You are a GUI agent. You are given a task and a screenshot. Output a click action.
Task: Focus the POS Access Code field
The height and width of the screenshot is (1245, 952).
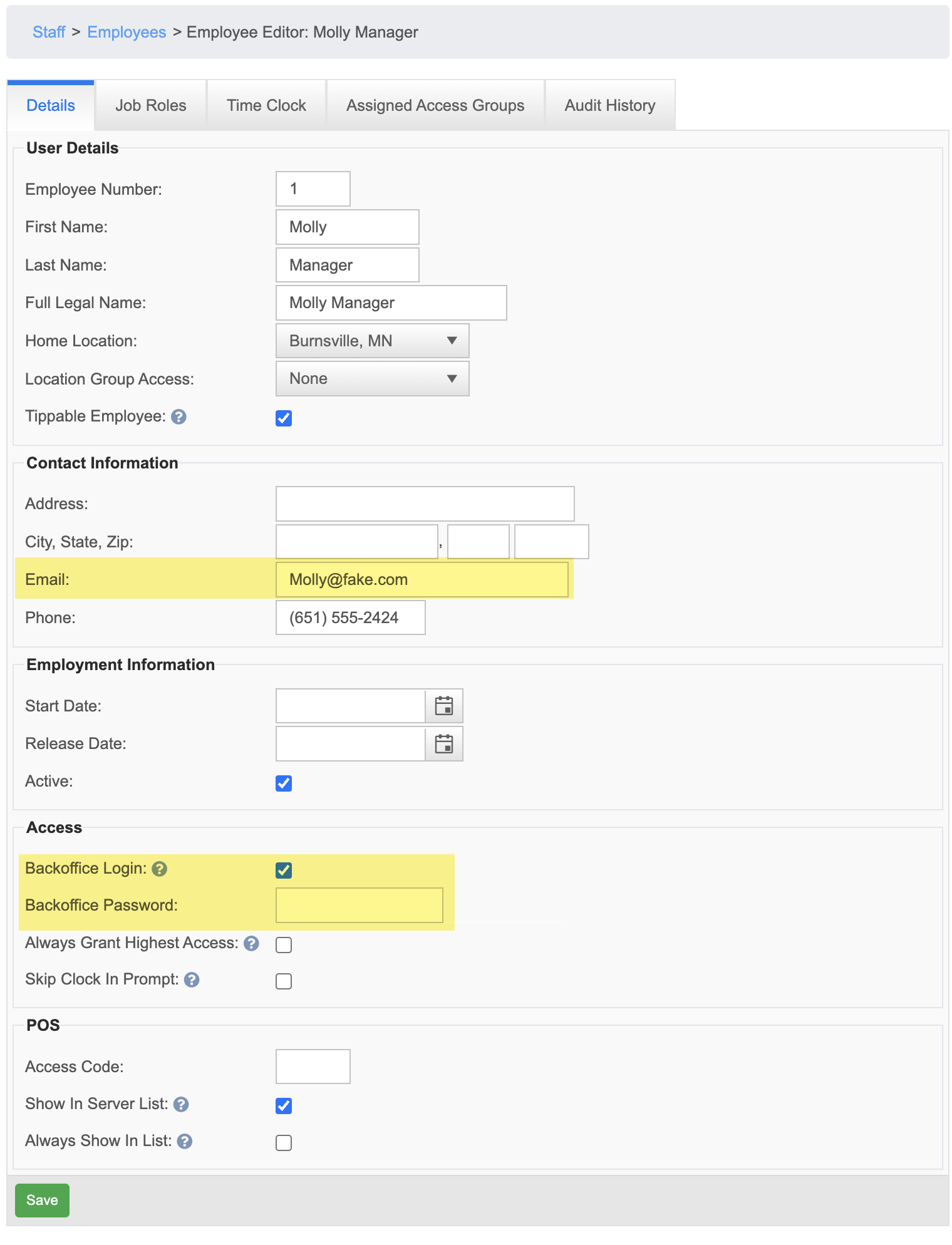click(x=313, y=1067)
